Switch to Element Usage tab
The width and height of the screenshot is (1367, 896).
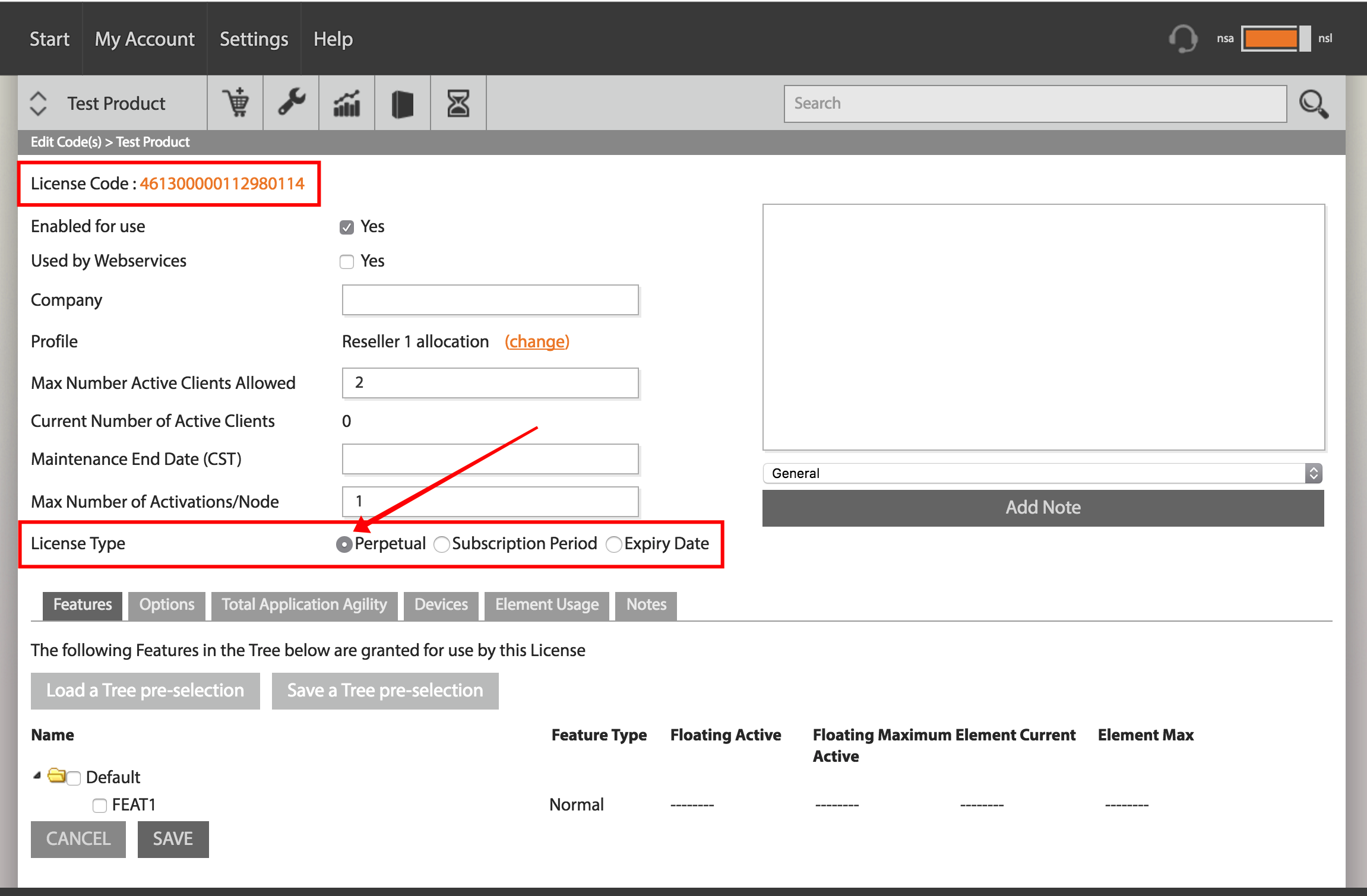click(x=547, y=605)
